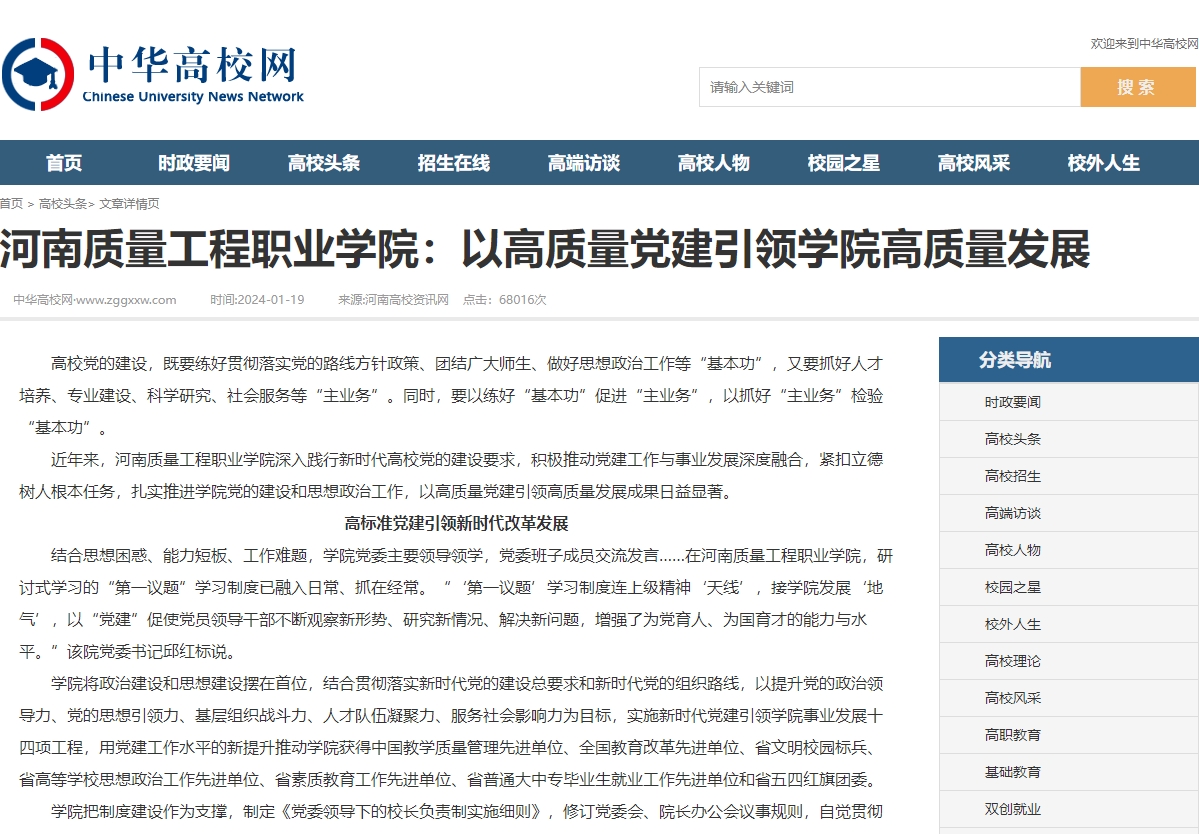The image size is (1199, 834).
Task: Visit the 校园之星 navigation section
Action: [844, 163]
